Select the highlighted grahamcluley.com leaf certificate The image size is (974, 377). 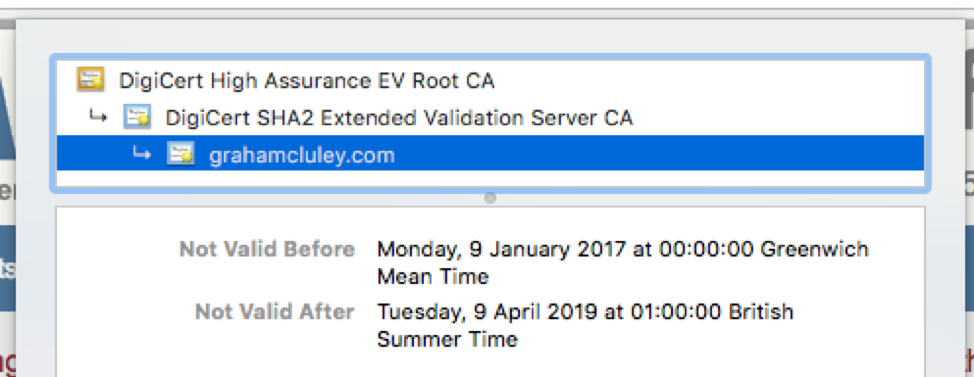[490, 153]
